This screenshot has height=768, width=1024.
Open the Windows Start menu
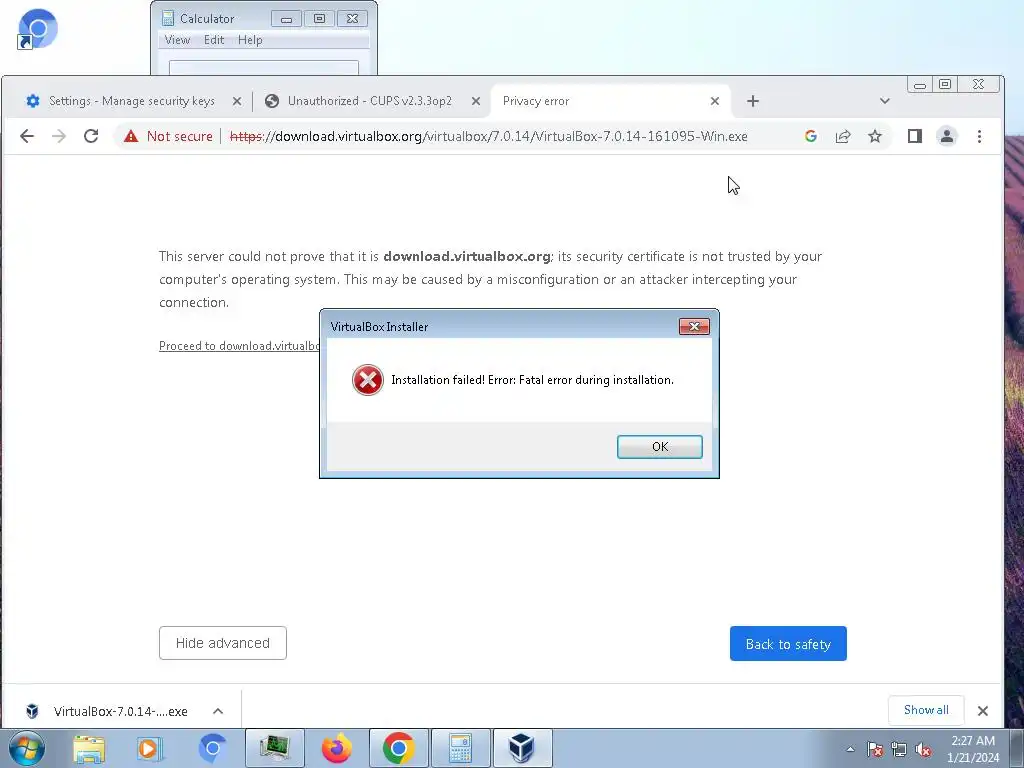(x=26, y=748)
